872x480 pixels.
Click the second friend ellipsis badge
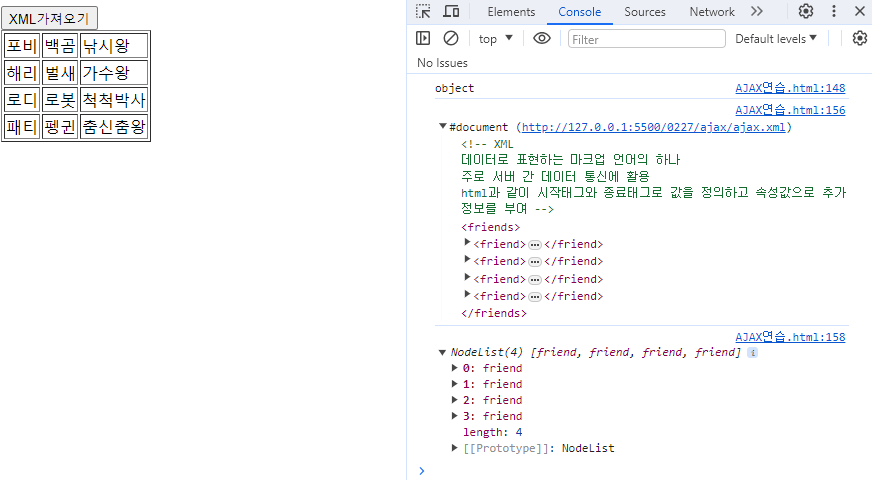coord(535,262)
